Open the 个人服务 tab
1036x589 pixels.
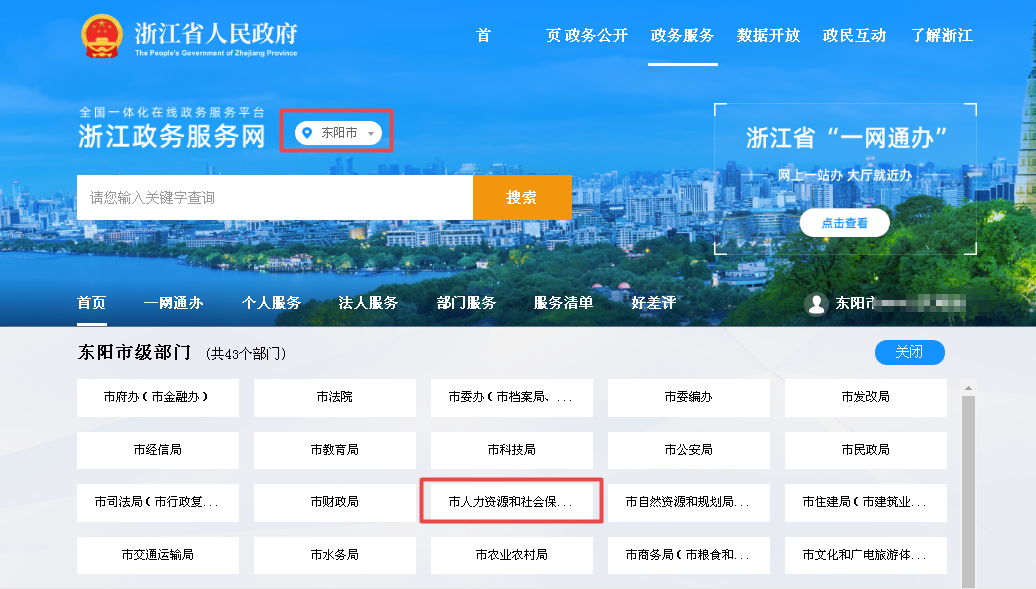[x=271, y=303]
